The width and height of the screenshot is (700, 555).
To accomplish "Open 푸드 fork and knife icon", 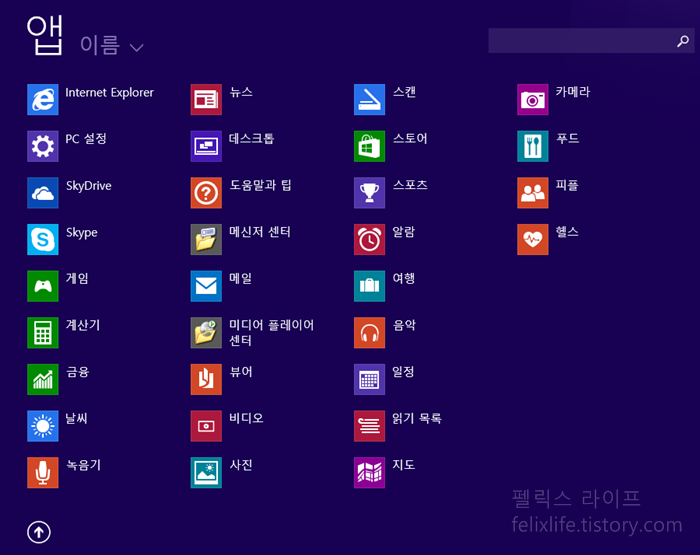I will pyautogui.click(x=533, y=146).
